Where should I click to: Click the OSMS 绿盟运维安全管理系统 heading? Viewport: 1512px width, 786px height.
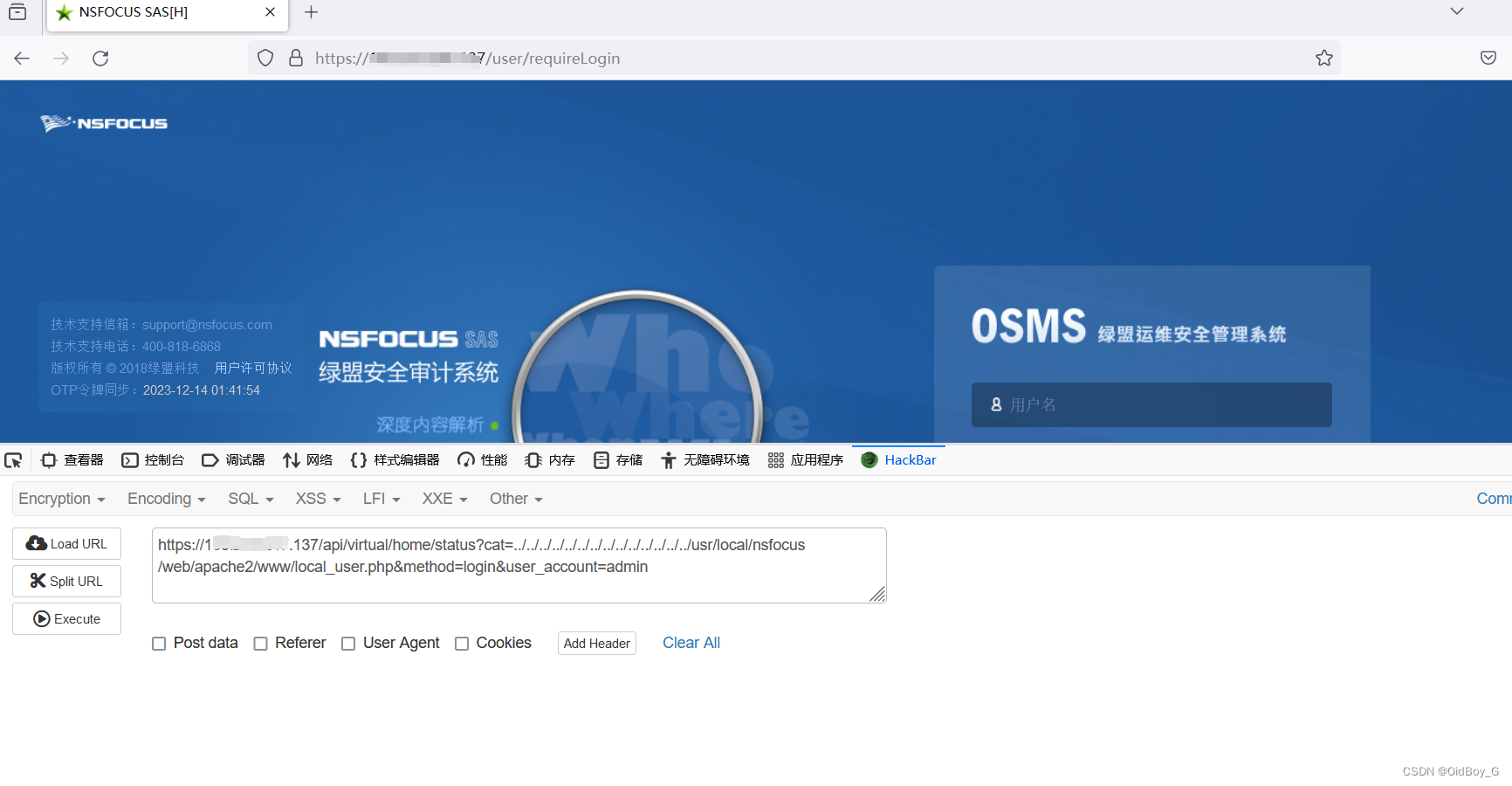tap(1129, 327)
